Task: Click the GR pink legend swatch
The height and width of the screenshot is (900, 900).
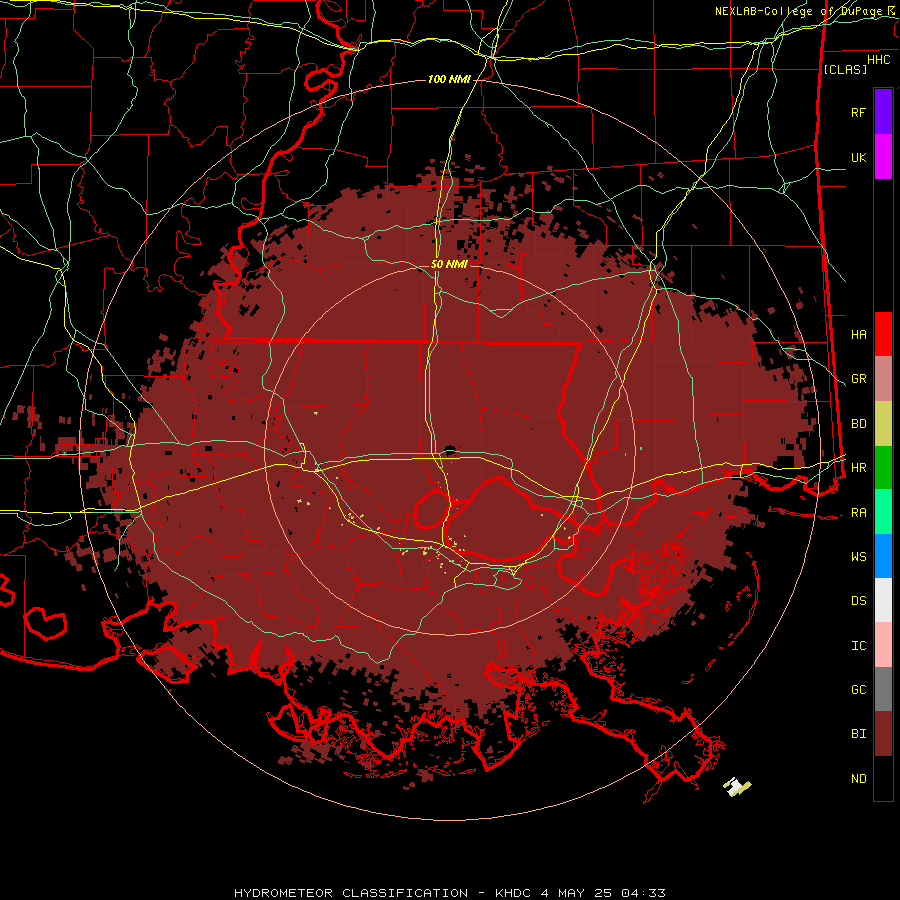Action: click(x=883, y=378)
